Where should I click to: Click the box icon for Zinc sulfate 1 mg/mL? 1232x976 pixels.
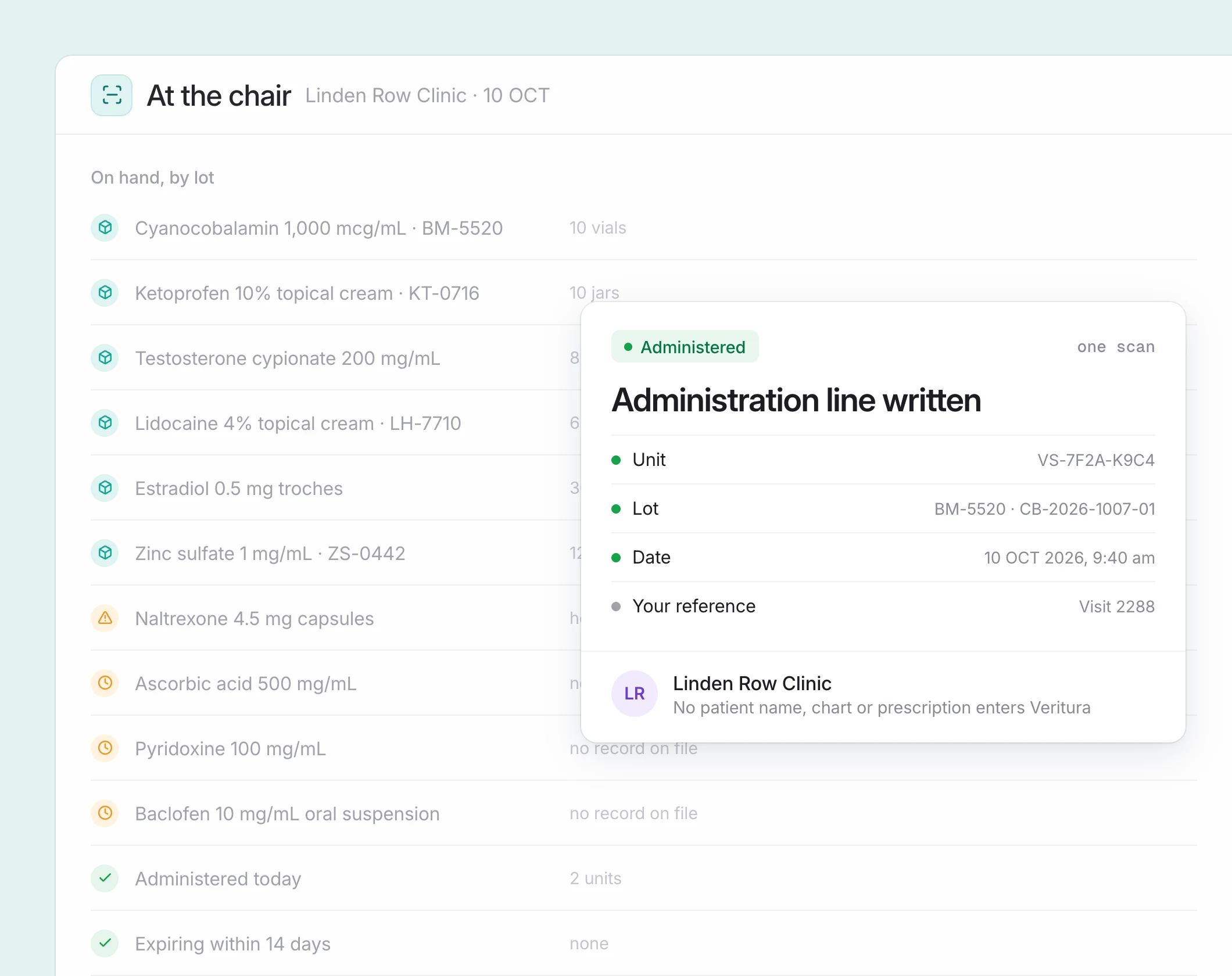click(105, 553)
